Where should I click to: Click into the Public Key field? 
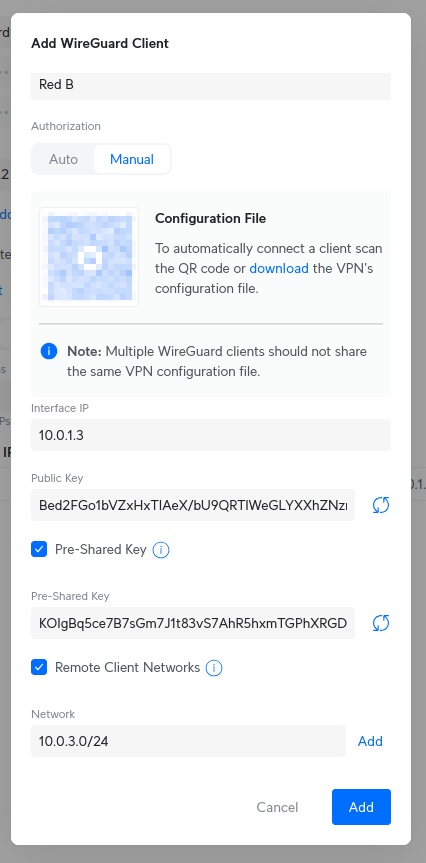coord(193,505)
